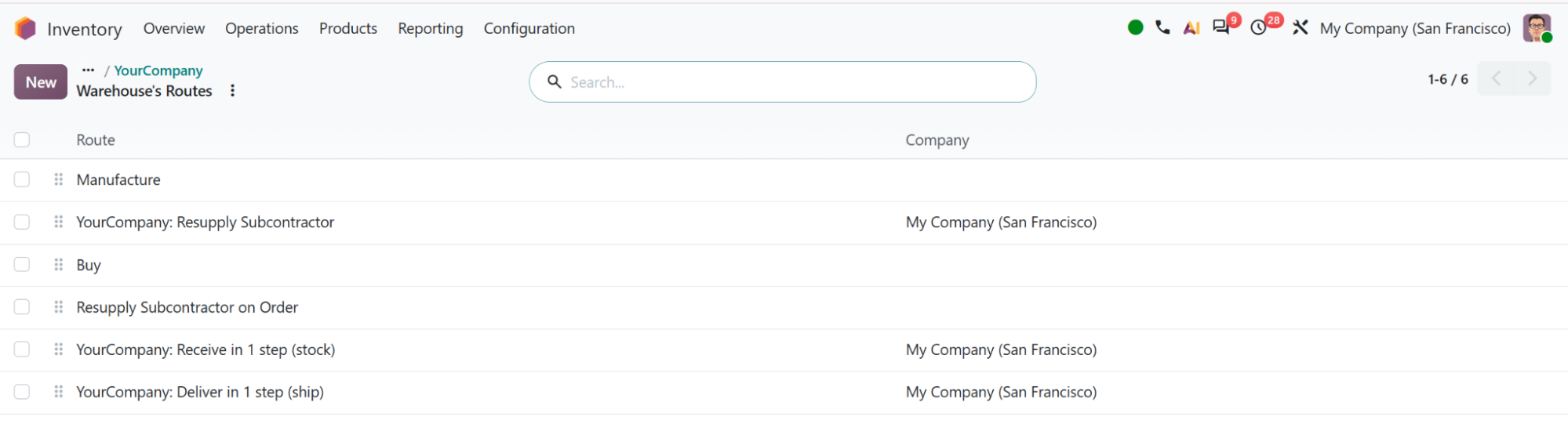Click drag handle of Deliver in 1 step row
Viewport: 1568px width, 438px height.
point(58,392)
